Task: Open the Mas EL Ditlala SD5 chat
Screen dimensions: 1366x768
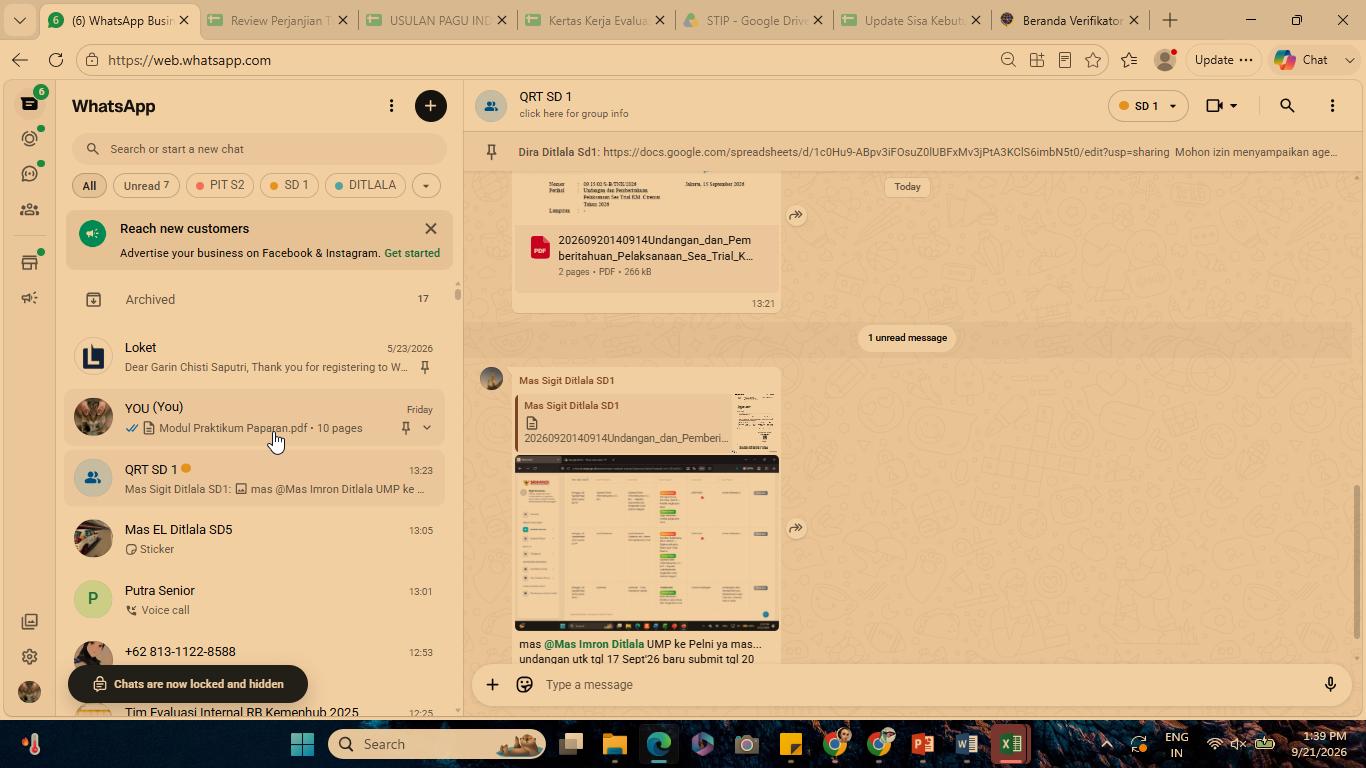Action: point(256,539)
